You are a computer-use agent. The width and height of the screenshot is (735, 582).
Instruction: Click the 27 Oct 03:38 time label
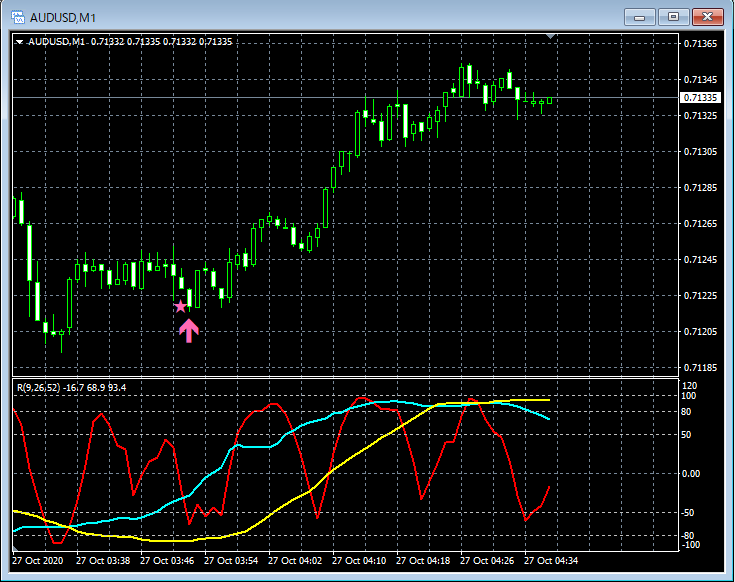103,560
